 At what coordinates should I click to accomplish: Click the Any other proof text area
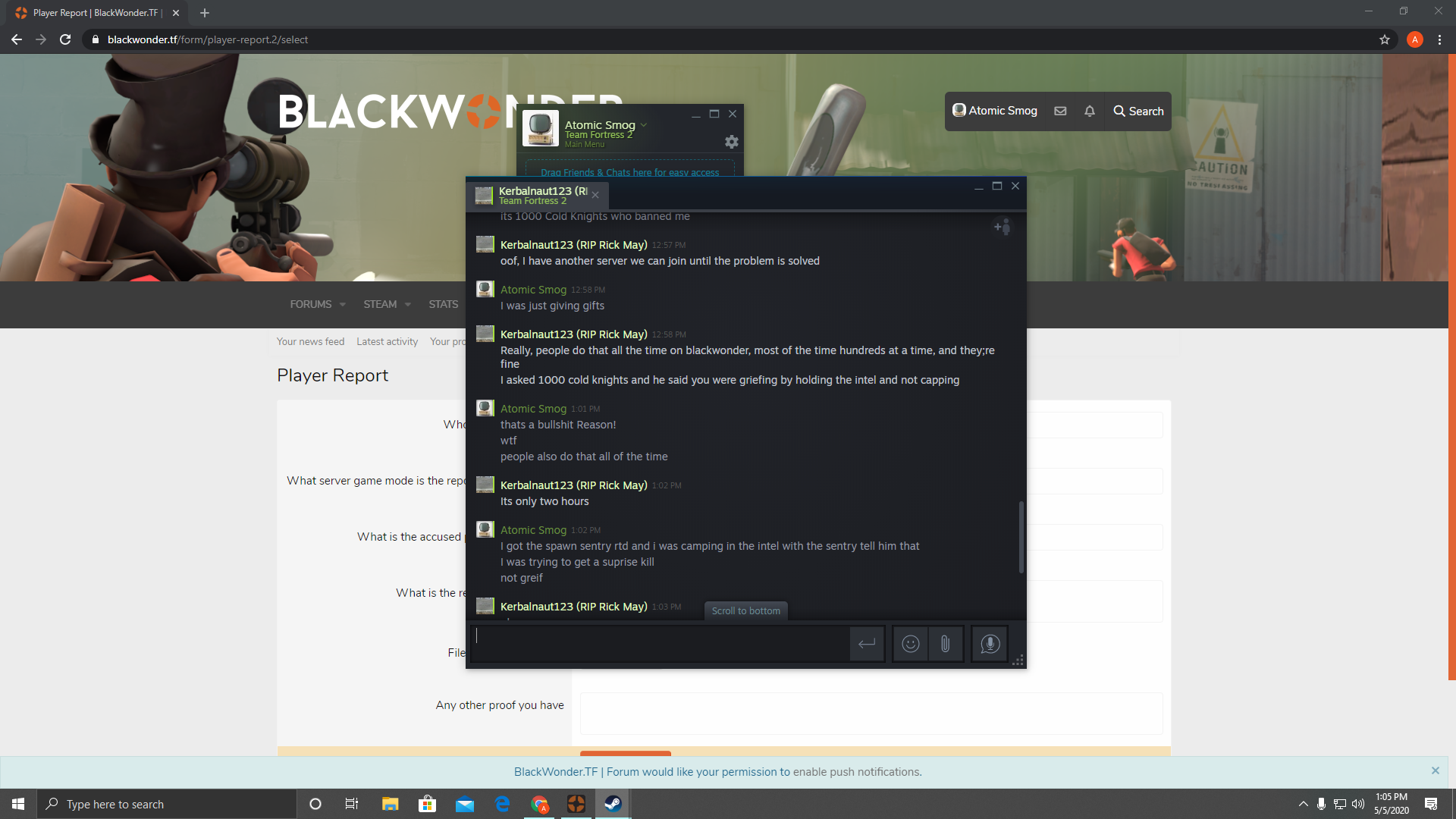871,713
